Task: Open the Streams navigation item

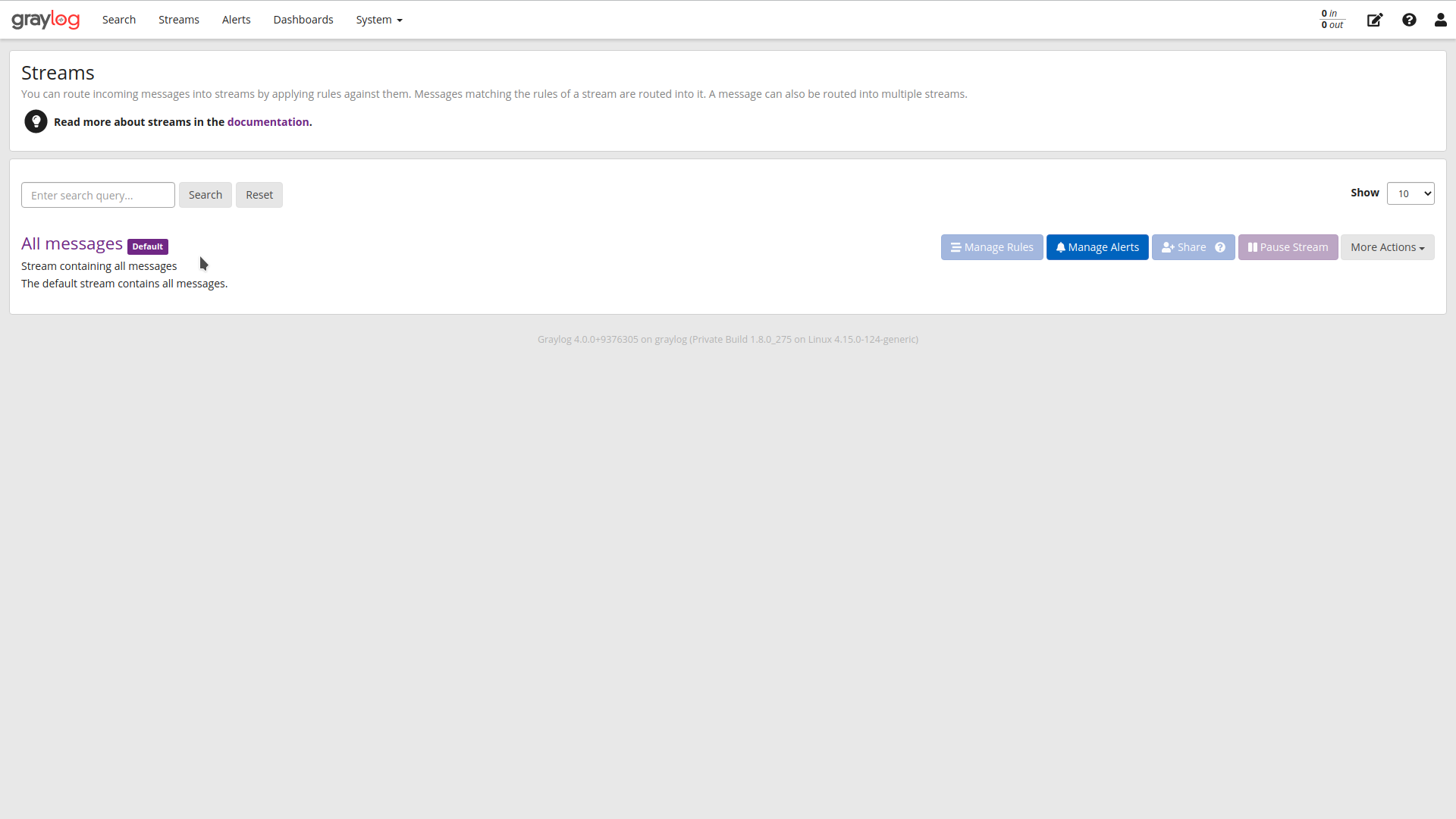Action: point(178,20)
